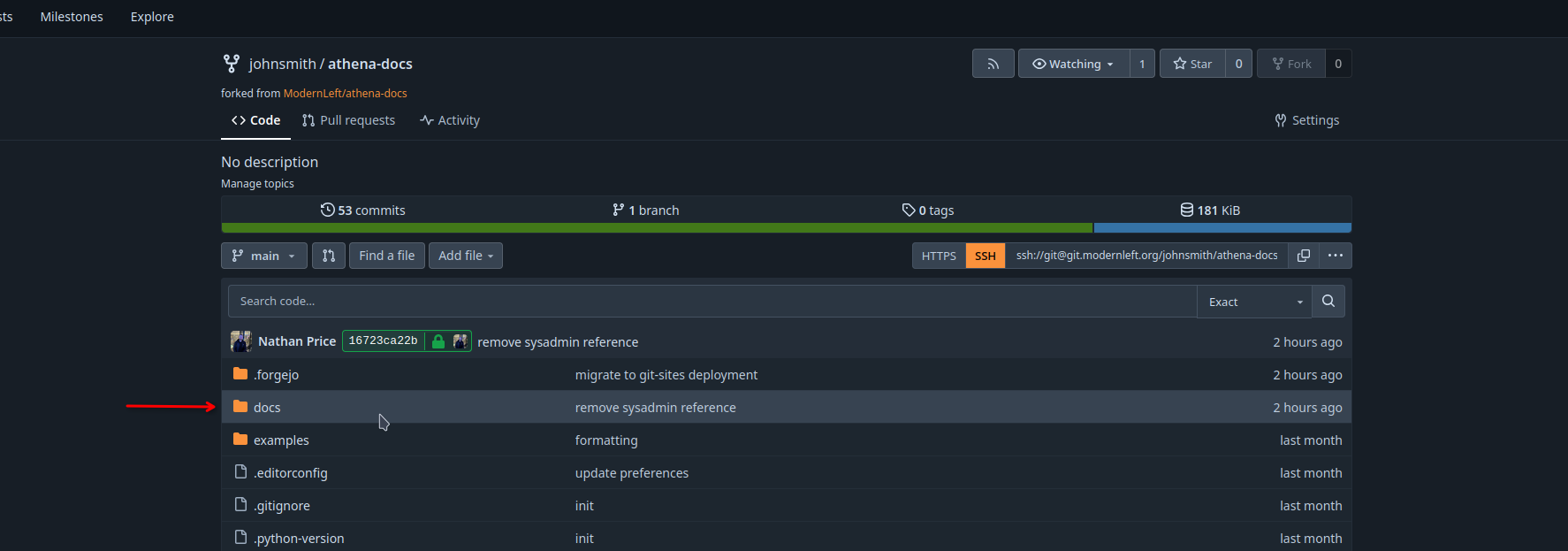Open the examples folder
1568x551 pixels.
tap(281, 440)
